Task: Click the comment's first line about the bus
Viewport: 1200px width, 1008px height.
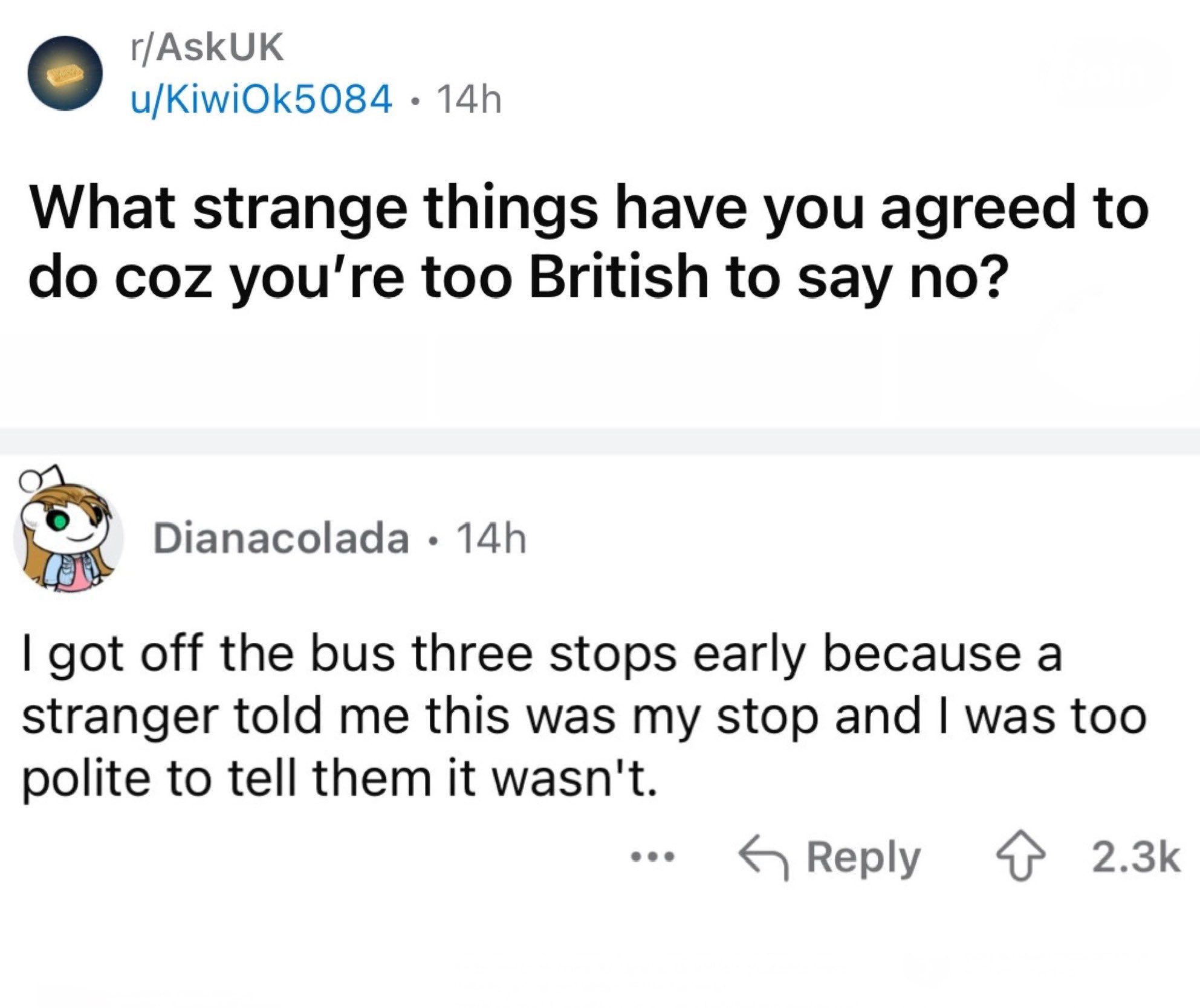Action: point(542,654)
